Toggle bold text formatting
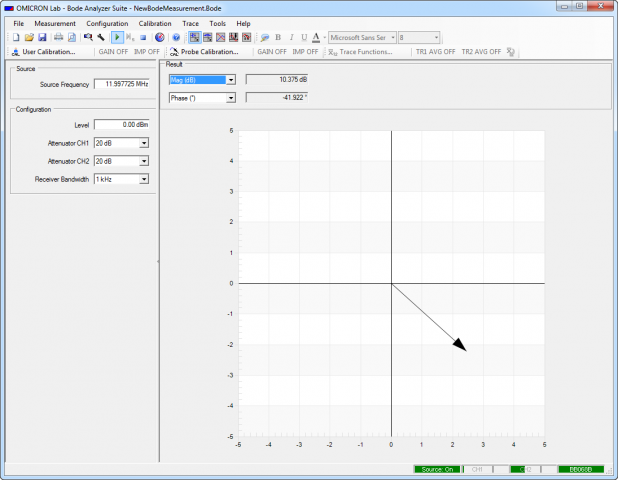 pyautogui.click(x=278, y=37)
